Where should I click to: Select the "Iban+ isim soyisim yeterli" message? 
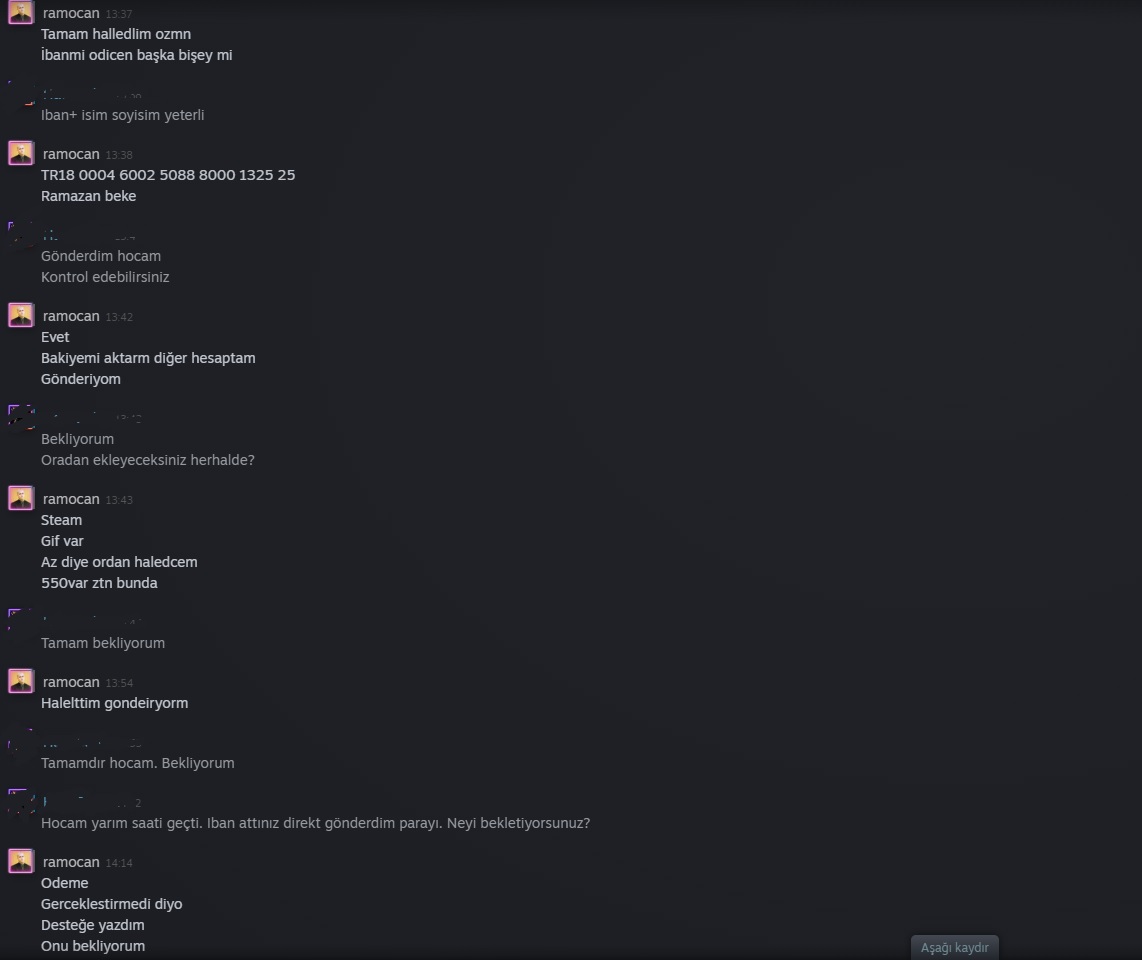[122, 115]
